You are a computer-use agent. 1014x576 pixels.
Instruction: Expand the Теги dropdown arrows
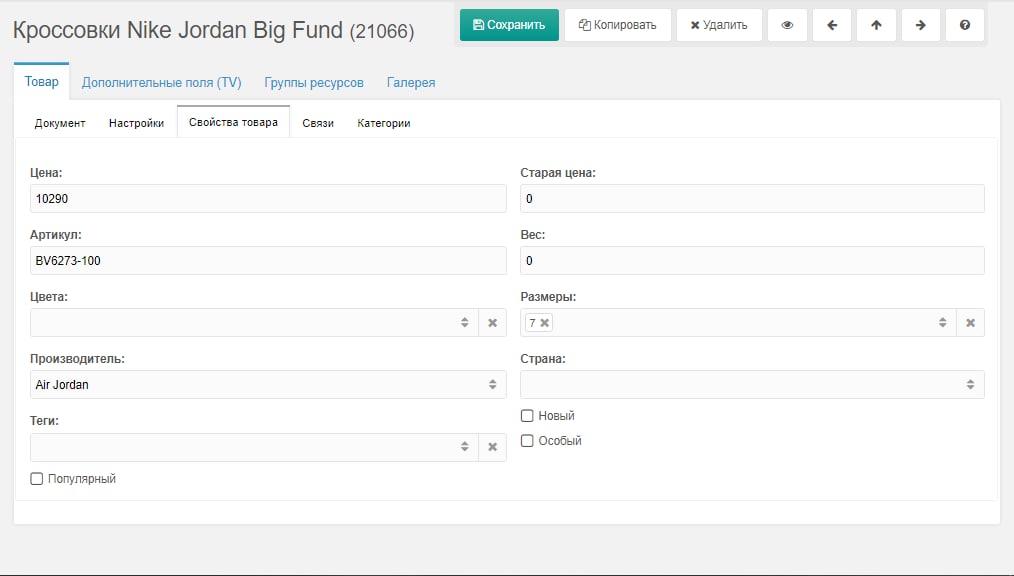pos(464,447)
